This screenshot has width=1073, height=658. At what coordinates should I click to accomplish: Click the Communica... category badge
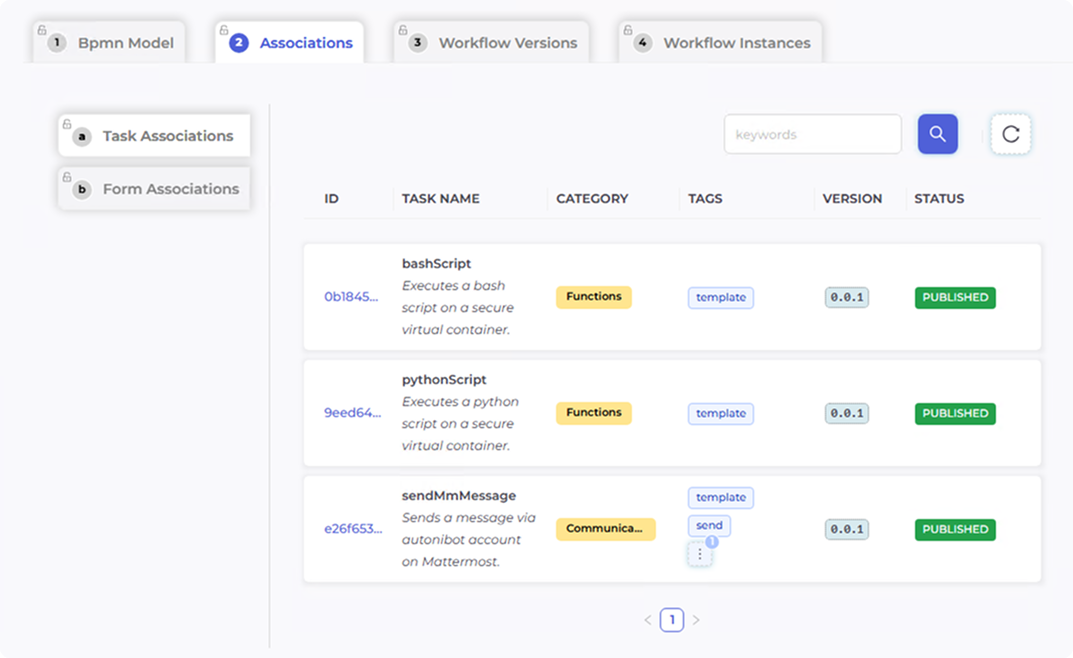click(605, 529)
